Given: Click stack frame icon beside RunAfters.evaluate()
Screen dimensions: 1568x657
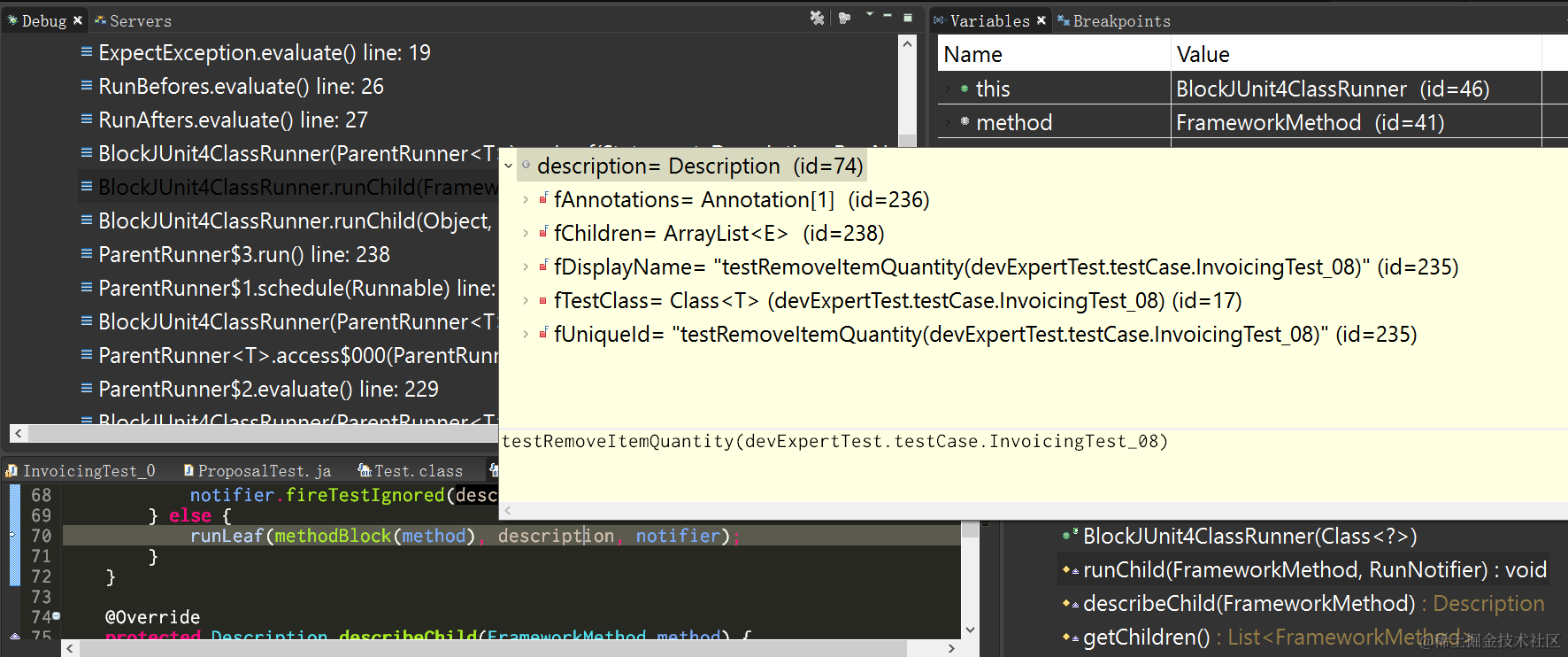Looking at the screenshot, I should pyautogui.click(x=87, y=120).
